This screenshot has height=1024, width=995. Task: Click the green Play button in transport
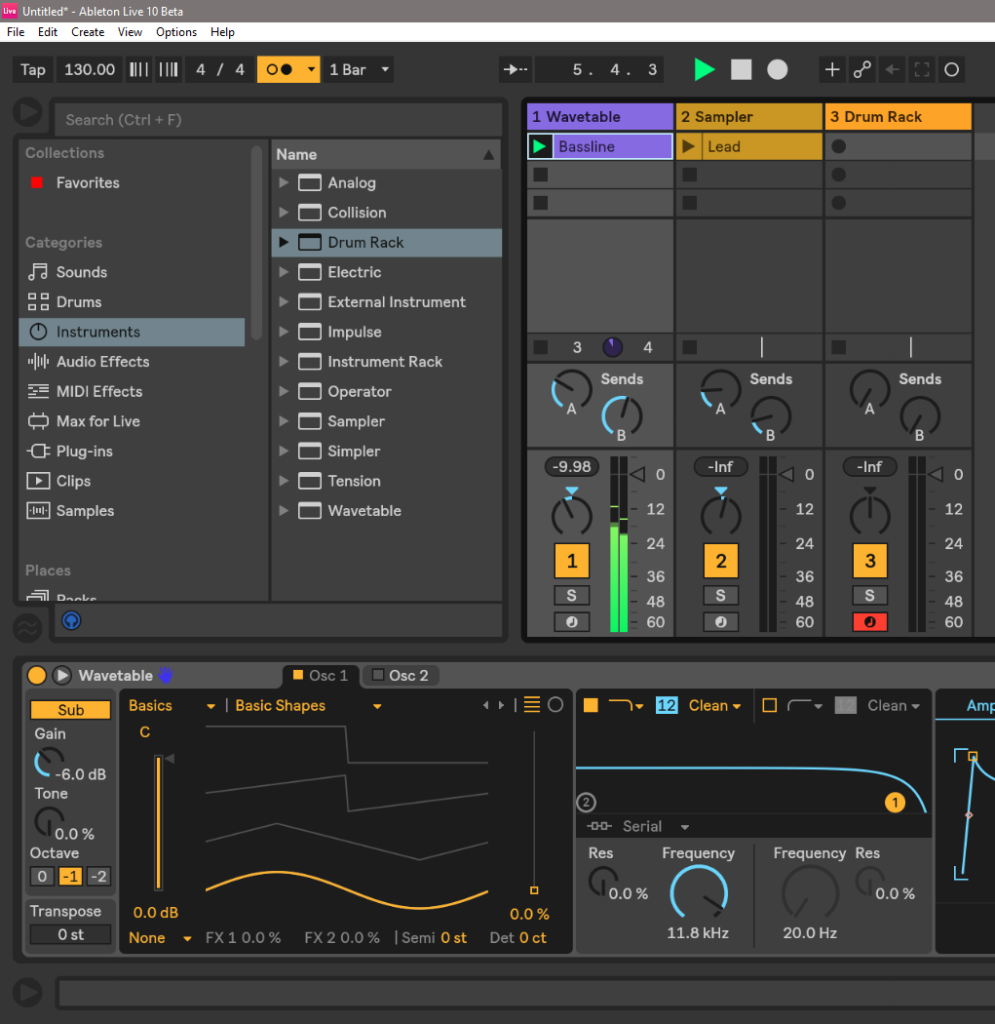pyautogui.click(x=705, y=69)
